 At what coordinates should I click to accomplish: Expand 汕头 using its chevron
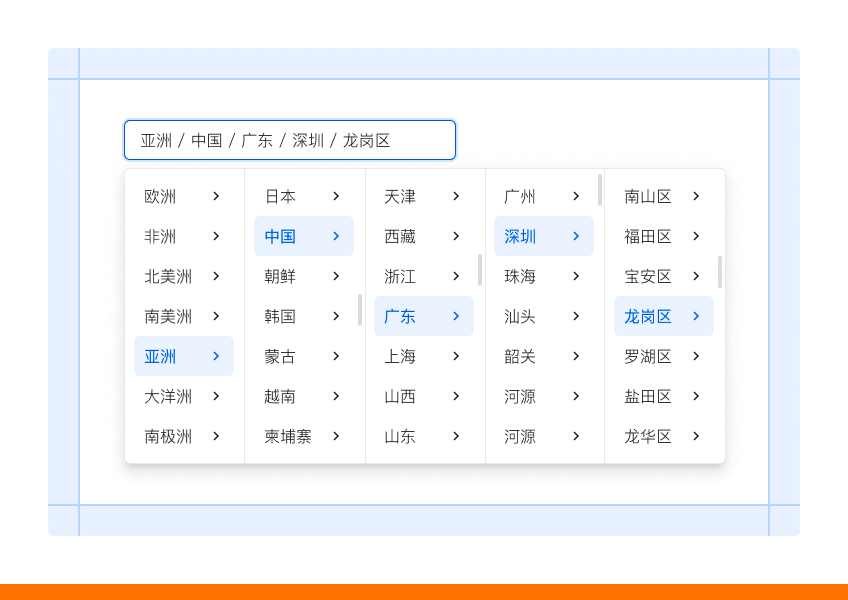pyautogui.click(x=576, y=316)
